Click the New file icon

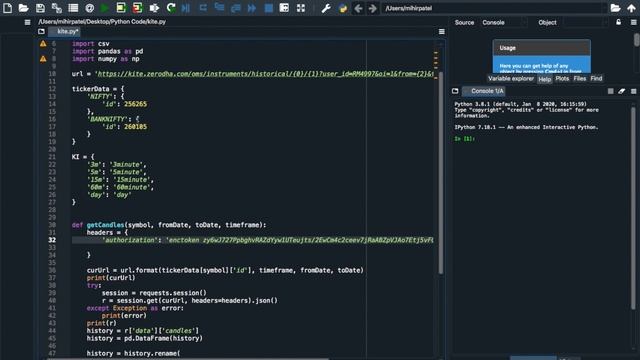[7, 8]
